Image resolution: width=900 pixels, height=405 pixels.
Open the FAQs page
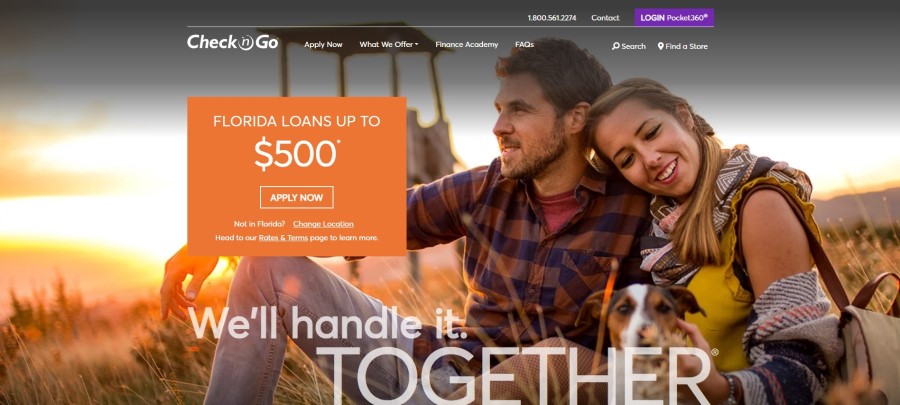pyautogui.click(x=525, y=44)
